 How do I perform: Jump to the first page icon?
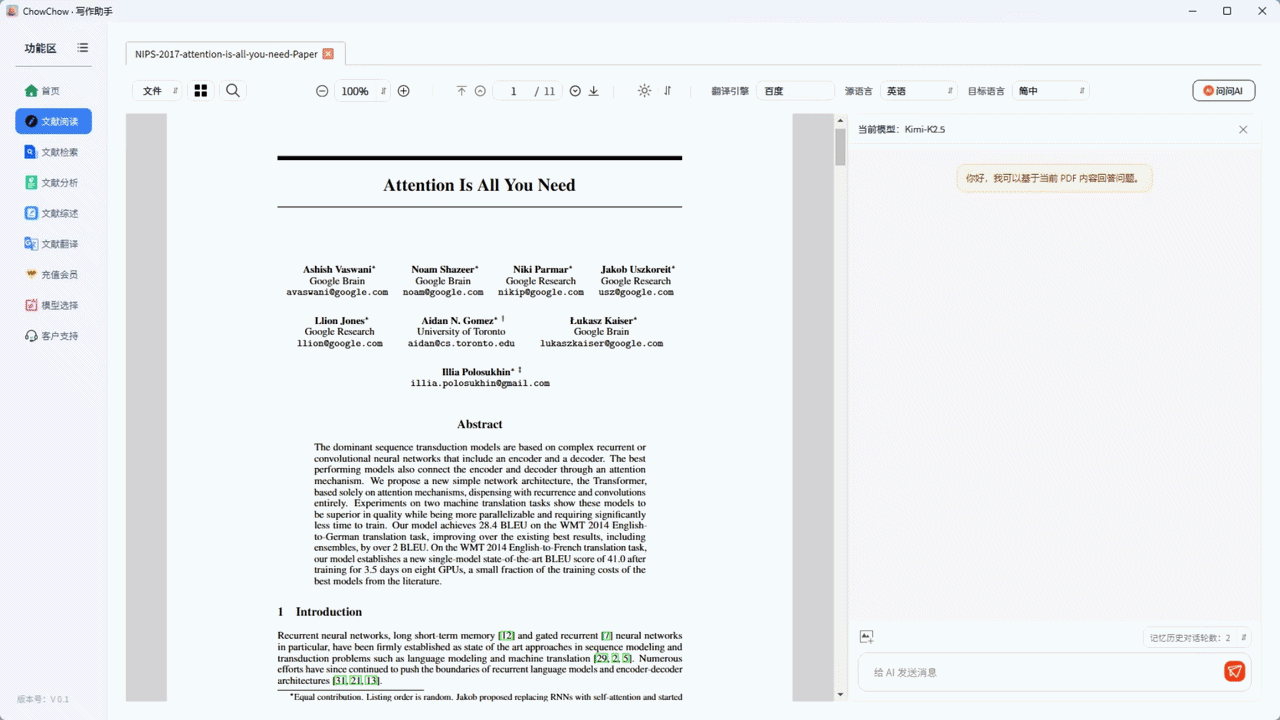tap(461, 91)
